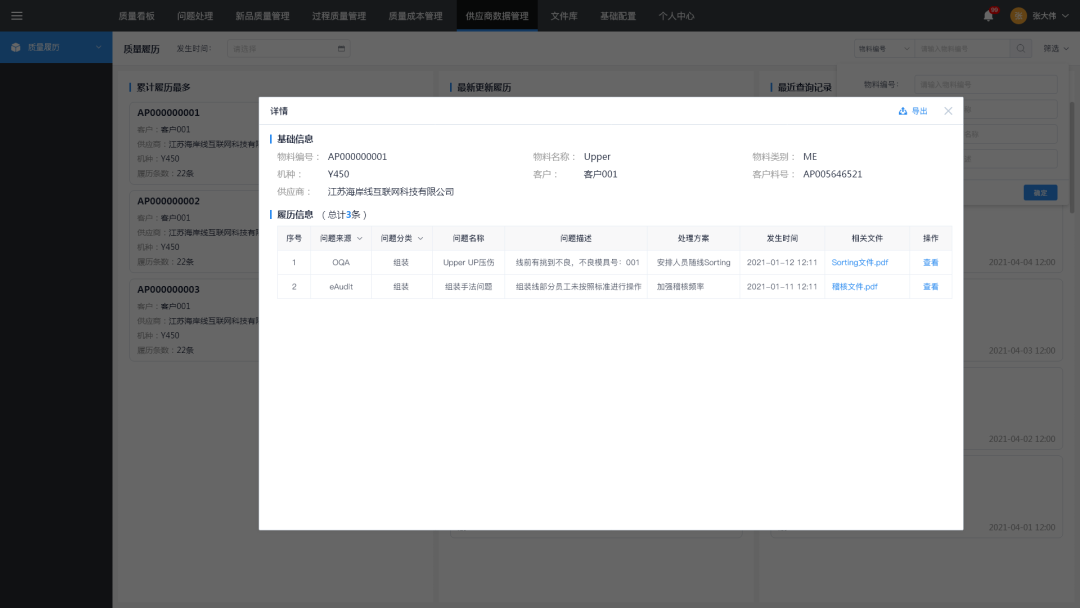
Task: Expand the 筛选 filter dropdown
Action: coord(1055,49)
